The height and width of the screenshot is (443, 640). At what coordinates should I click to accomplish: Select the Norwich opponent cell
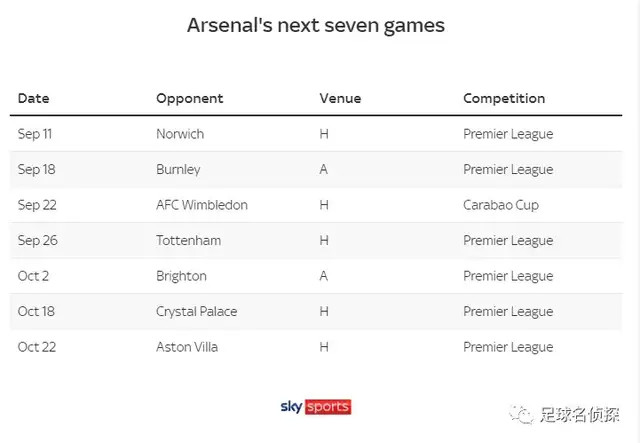[180, 134]
